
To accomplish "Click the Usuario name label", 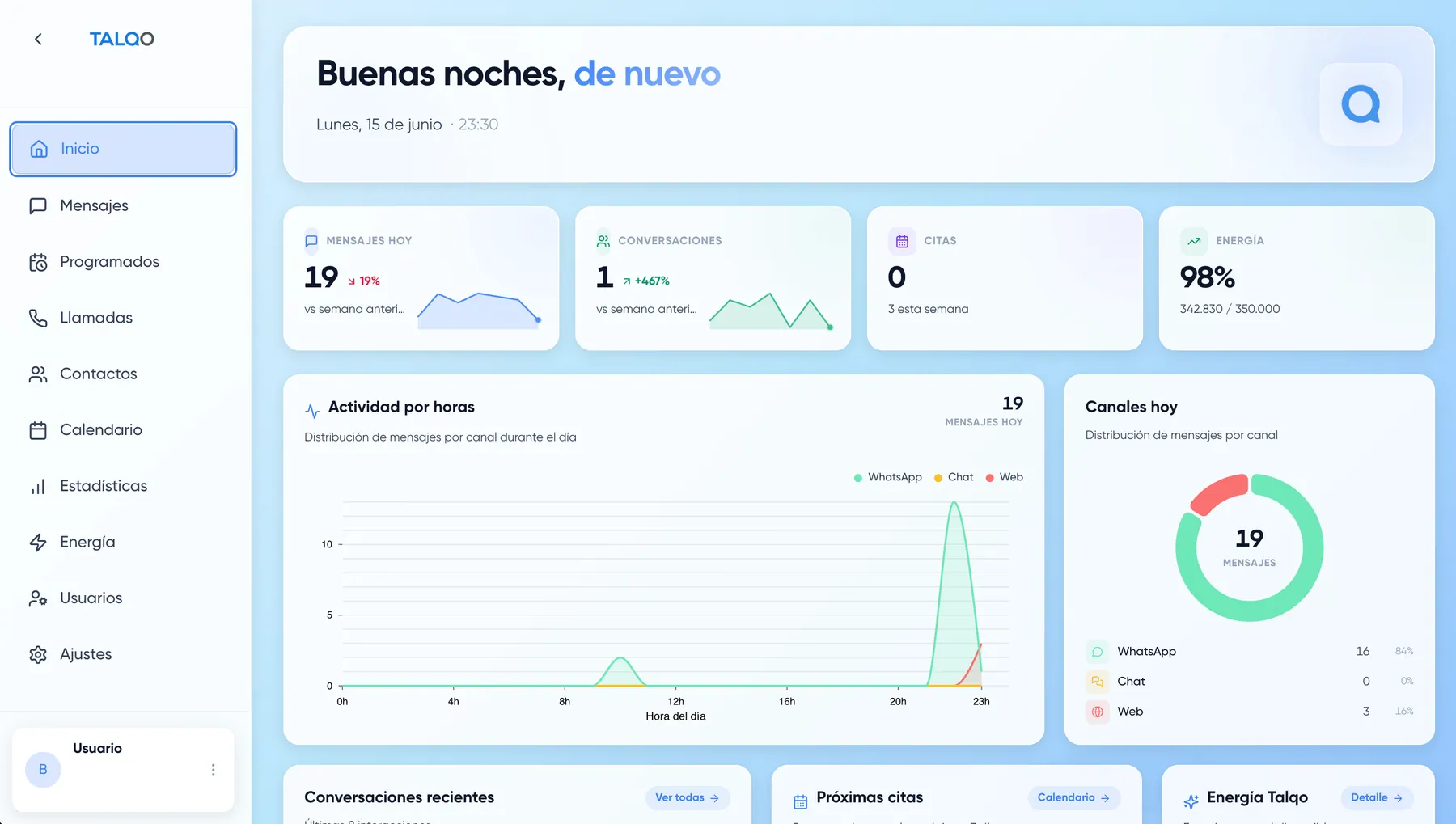I will coord(98,749).
